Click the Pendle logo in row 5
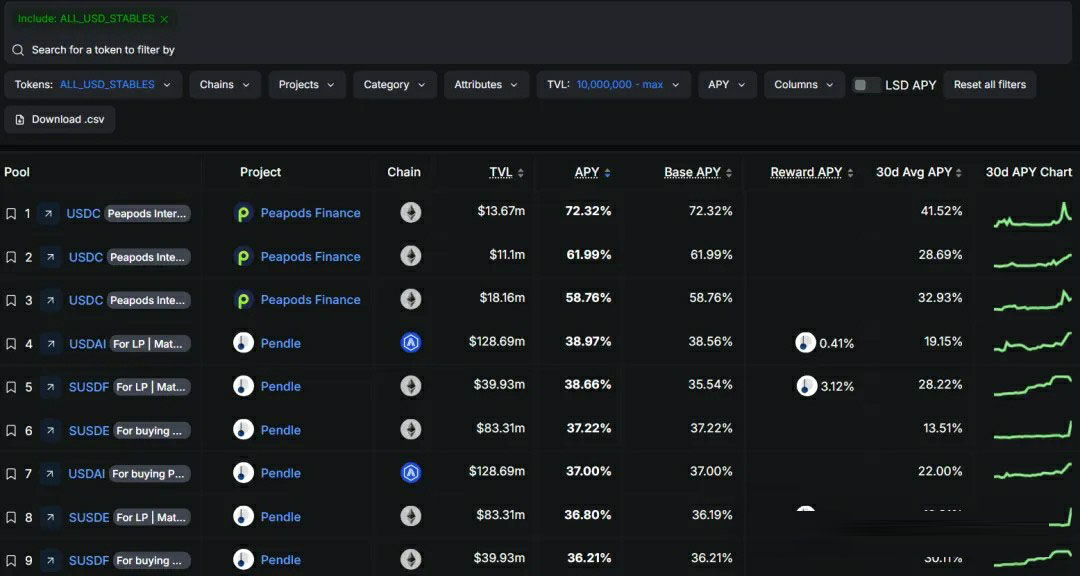Image resolution: width=1080 pixels, height=576 pixels. (x=243, y=387)
